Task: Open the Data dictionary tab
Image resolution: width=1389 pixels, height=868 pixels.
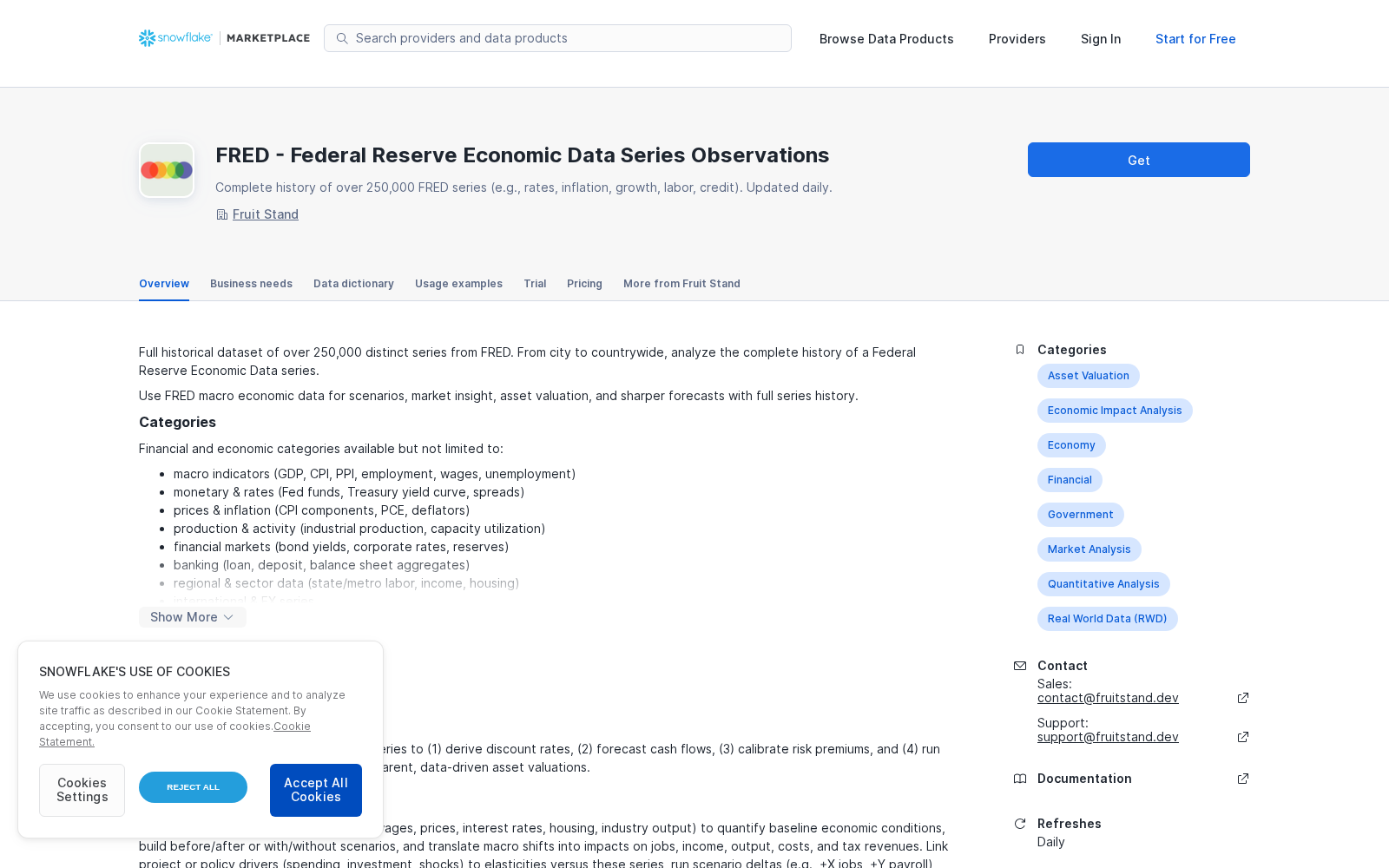Action: point(353,284)
